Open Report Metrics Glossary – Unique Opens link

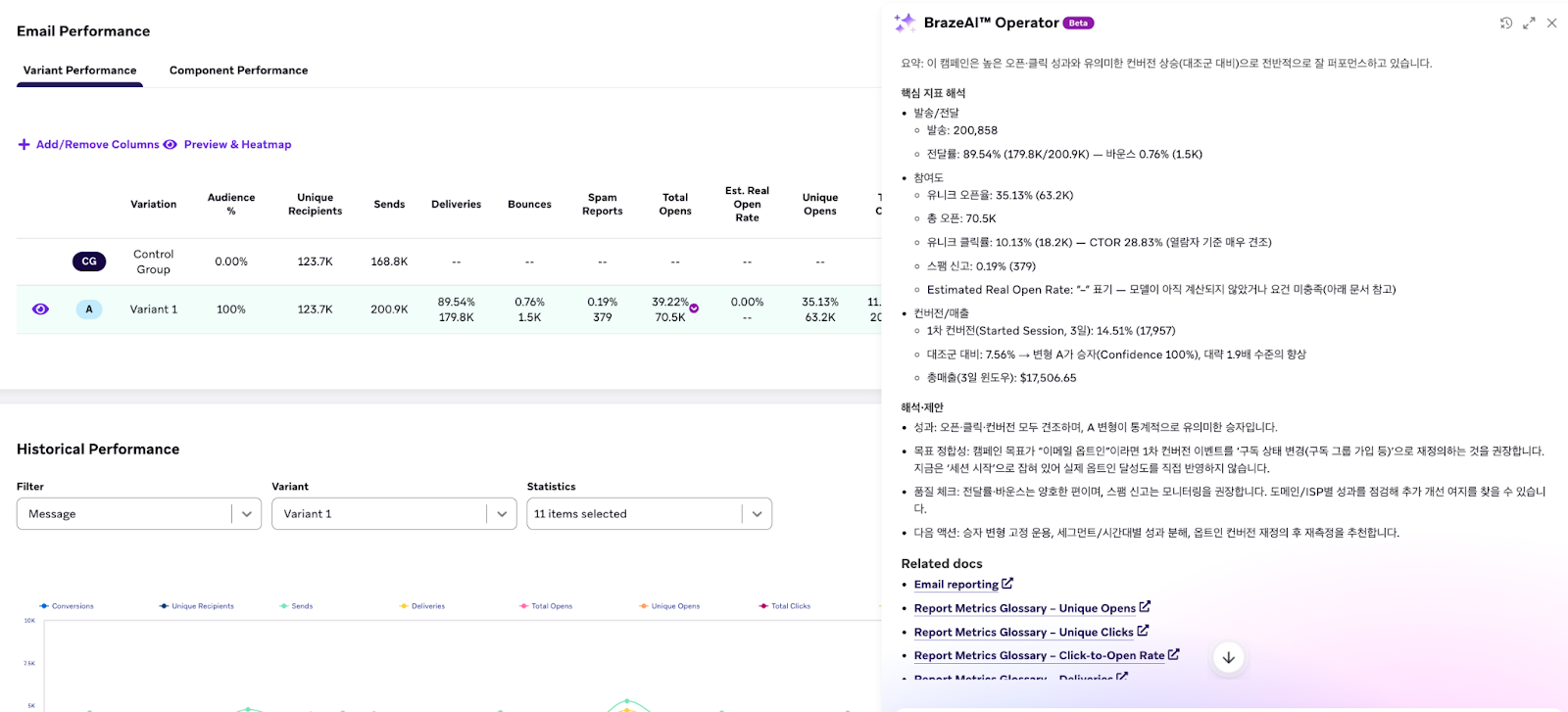click(x=1025, y=608)
